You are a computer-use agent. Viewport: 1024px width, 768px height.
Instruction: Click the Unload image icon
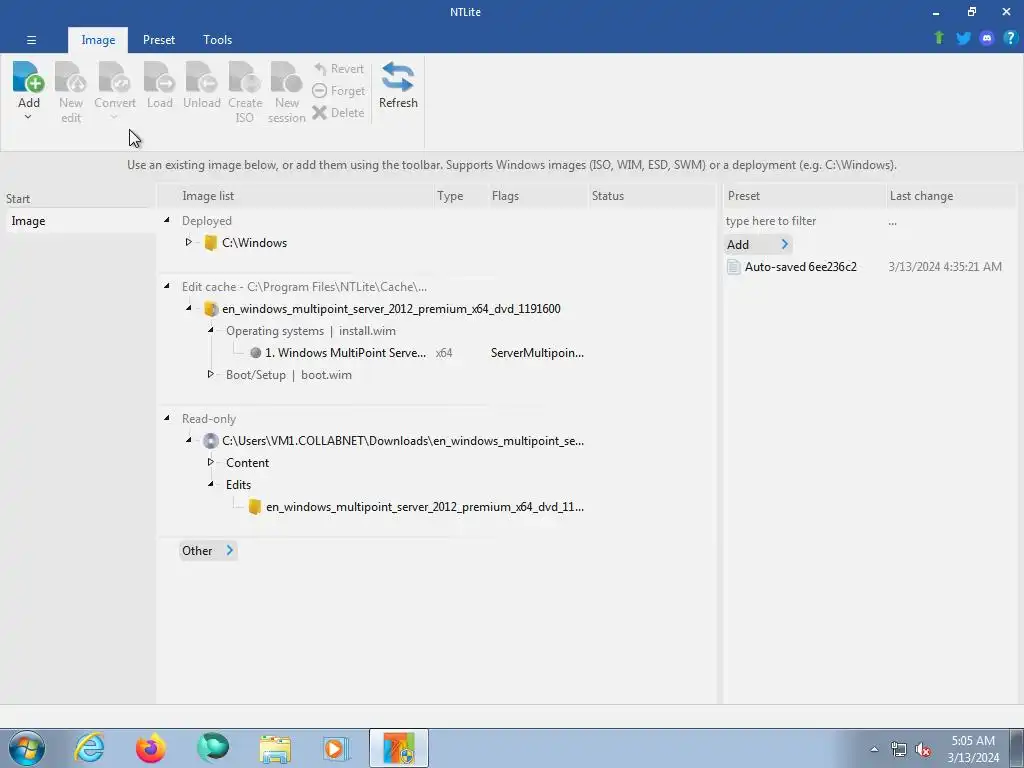tap(201, 77)
